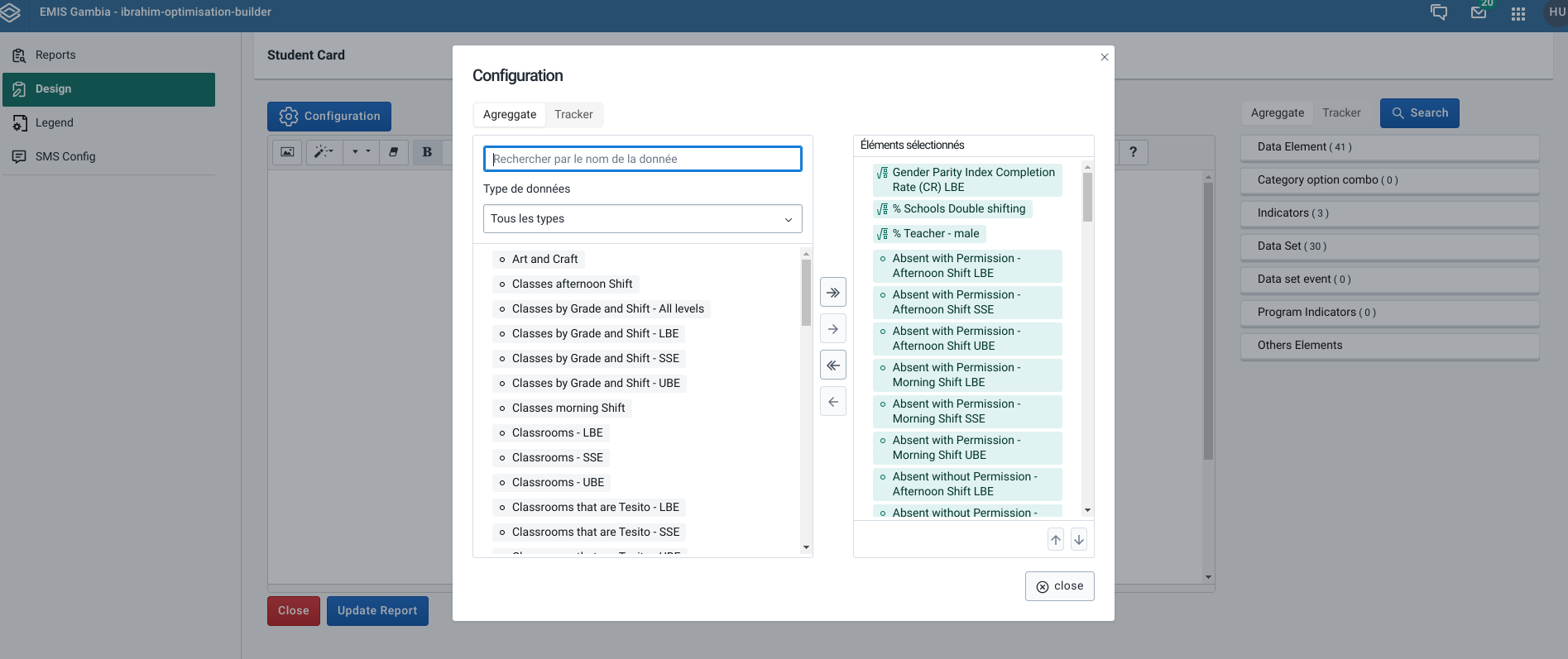Switch to the Tracker tab in Configuration
The image size is (1568, 659).
pyautogui.click(x=573, y=115)
